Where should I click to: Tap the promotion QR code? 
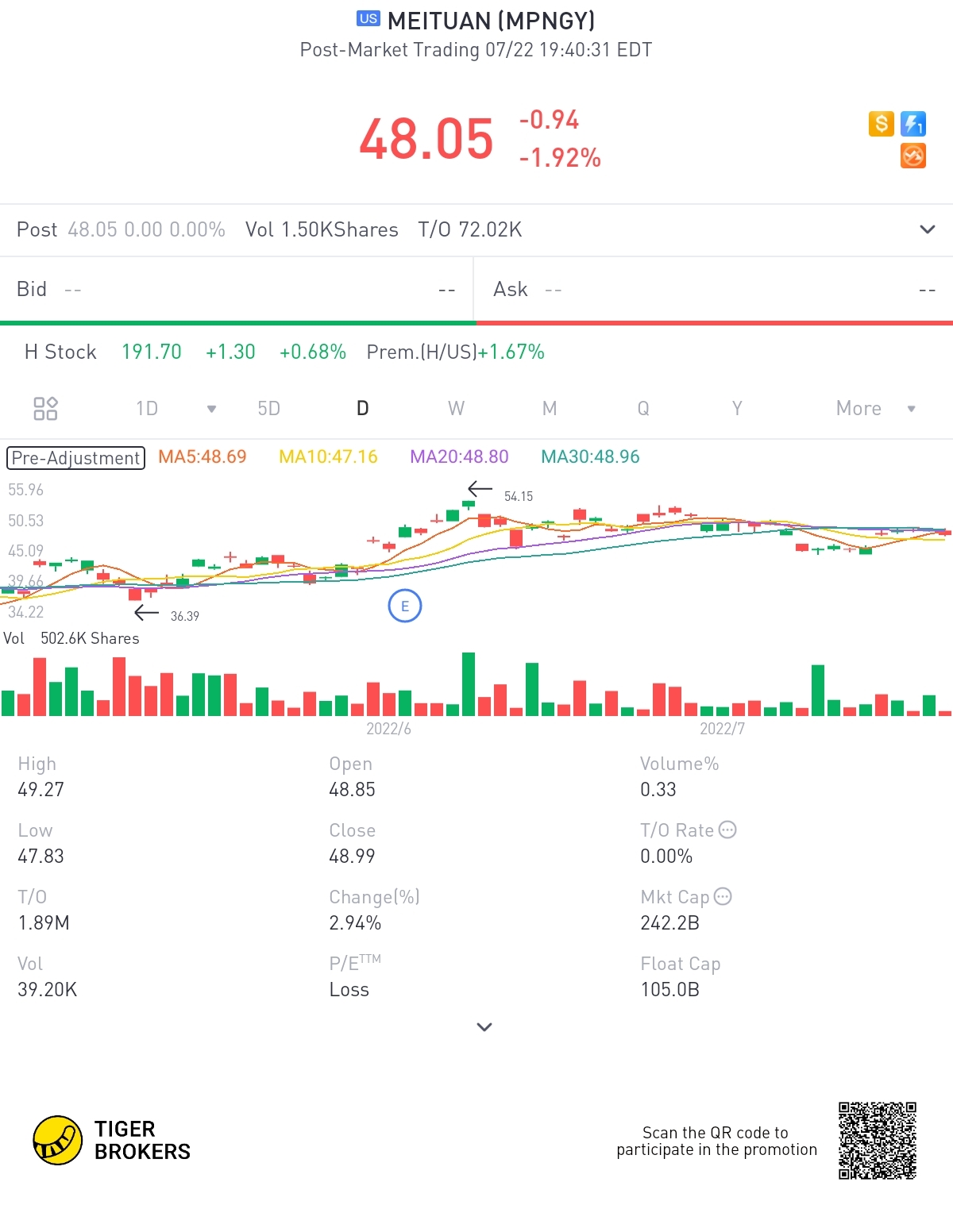tap(878, 1141)
